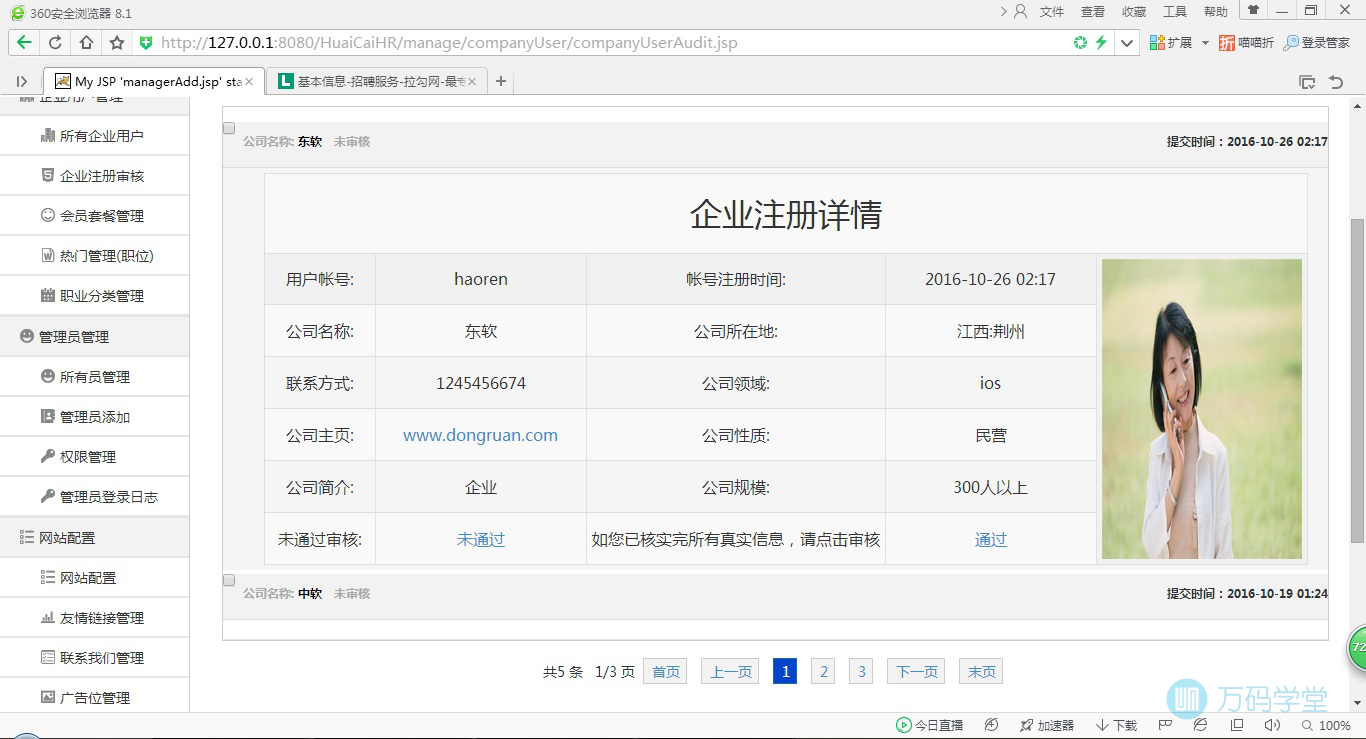1366x739 pixels.
Task: Open a new tab with plus button
Action: click(501, 81)
